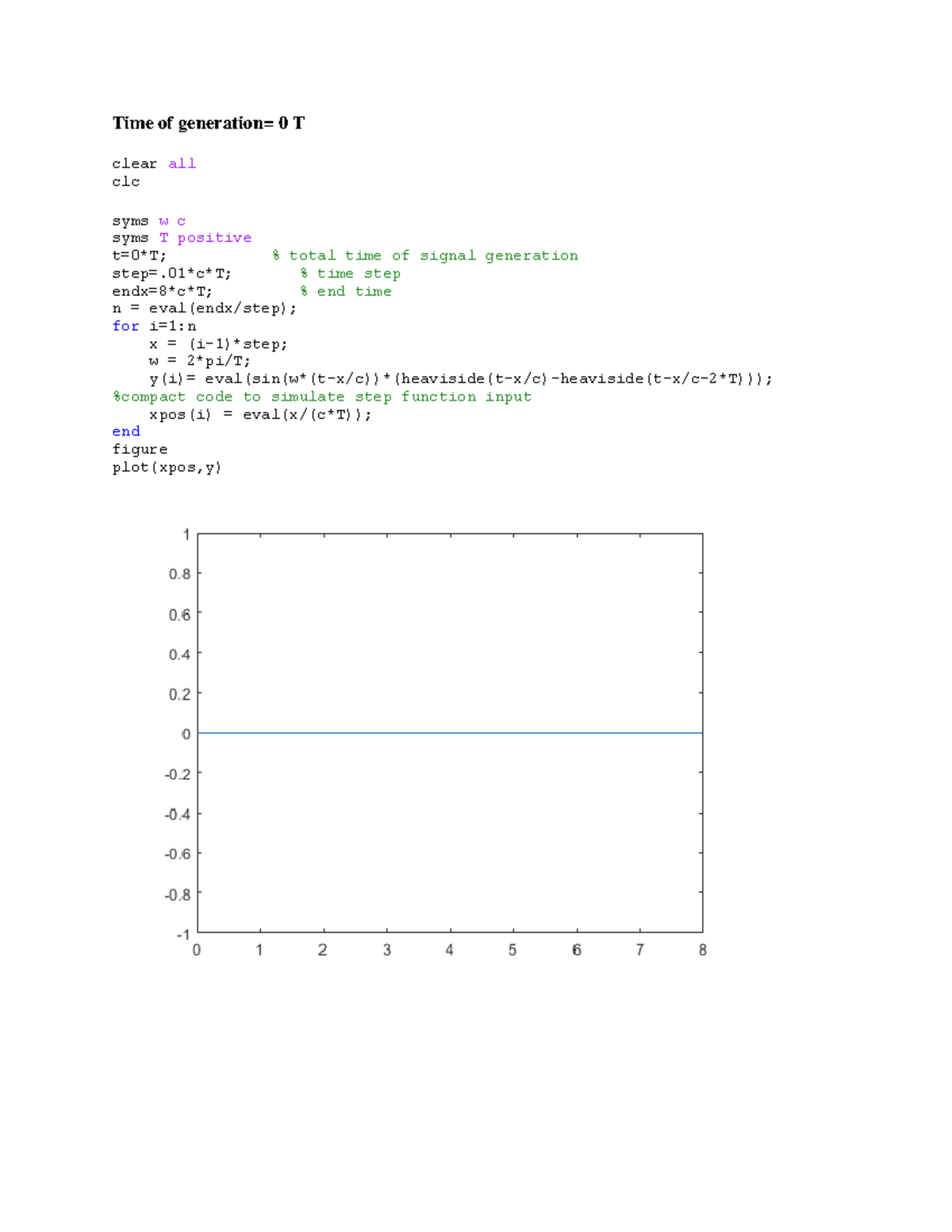Click the 0.8 tick label on y-axis

179,574
